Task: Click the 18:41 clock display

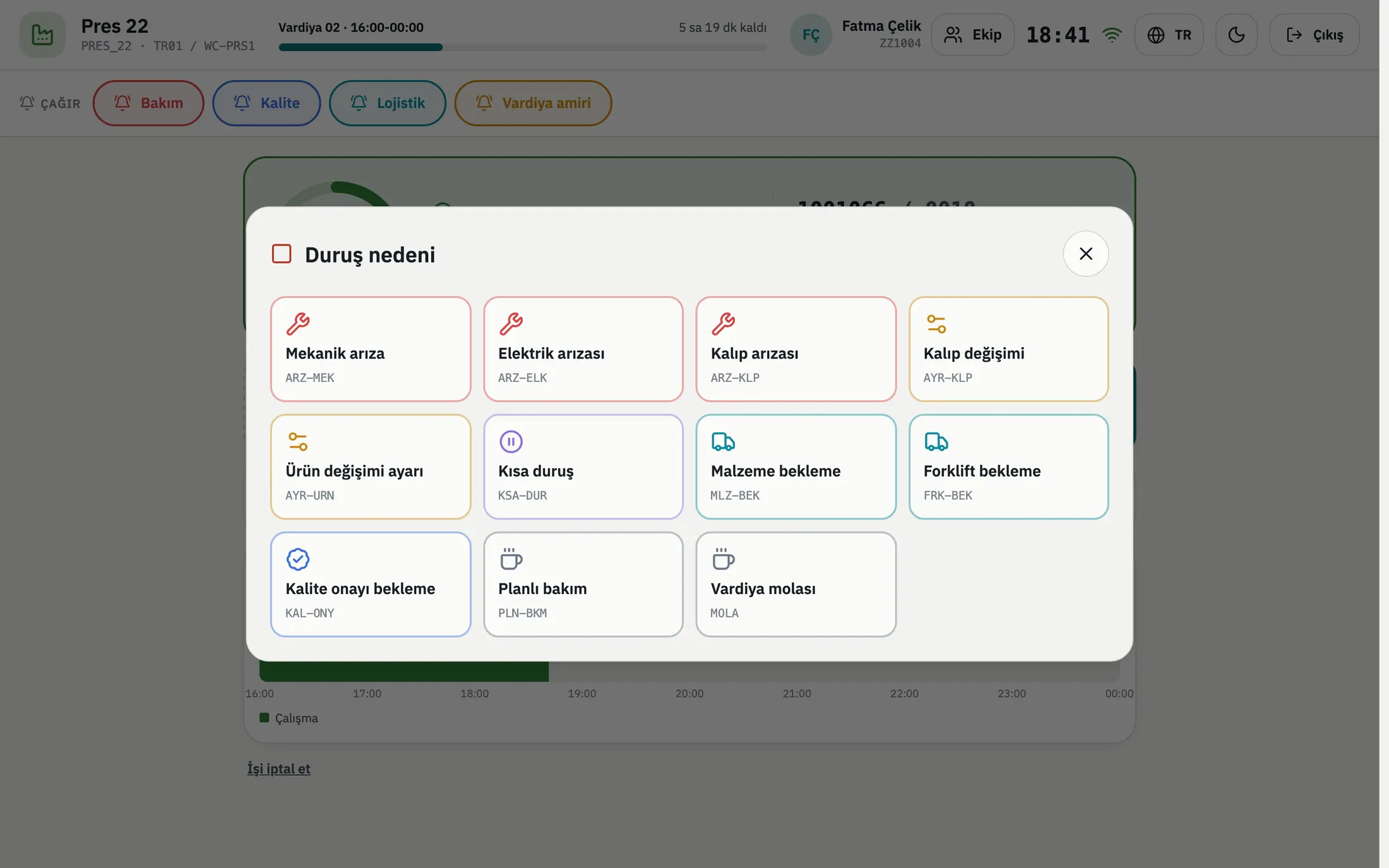Action: coord(1058,35)
